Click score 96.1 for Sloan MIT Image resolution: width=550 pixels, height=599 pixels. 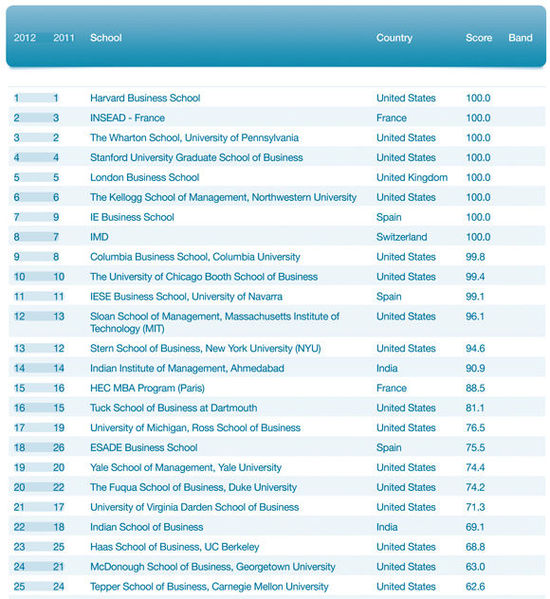pos(475,317)
